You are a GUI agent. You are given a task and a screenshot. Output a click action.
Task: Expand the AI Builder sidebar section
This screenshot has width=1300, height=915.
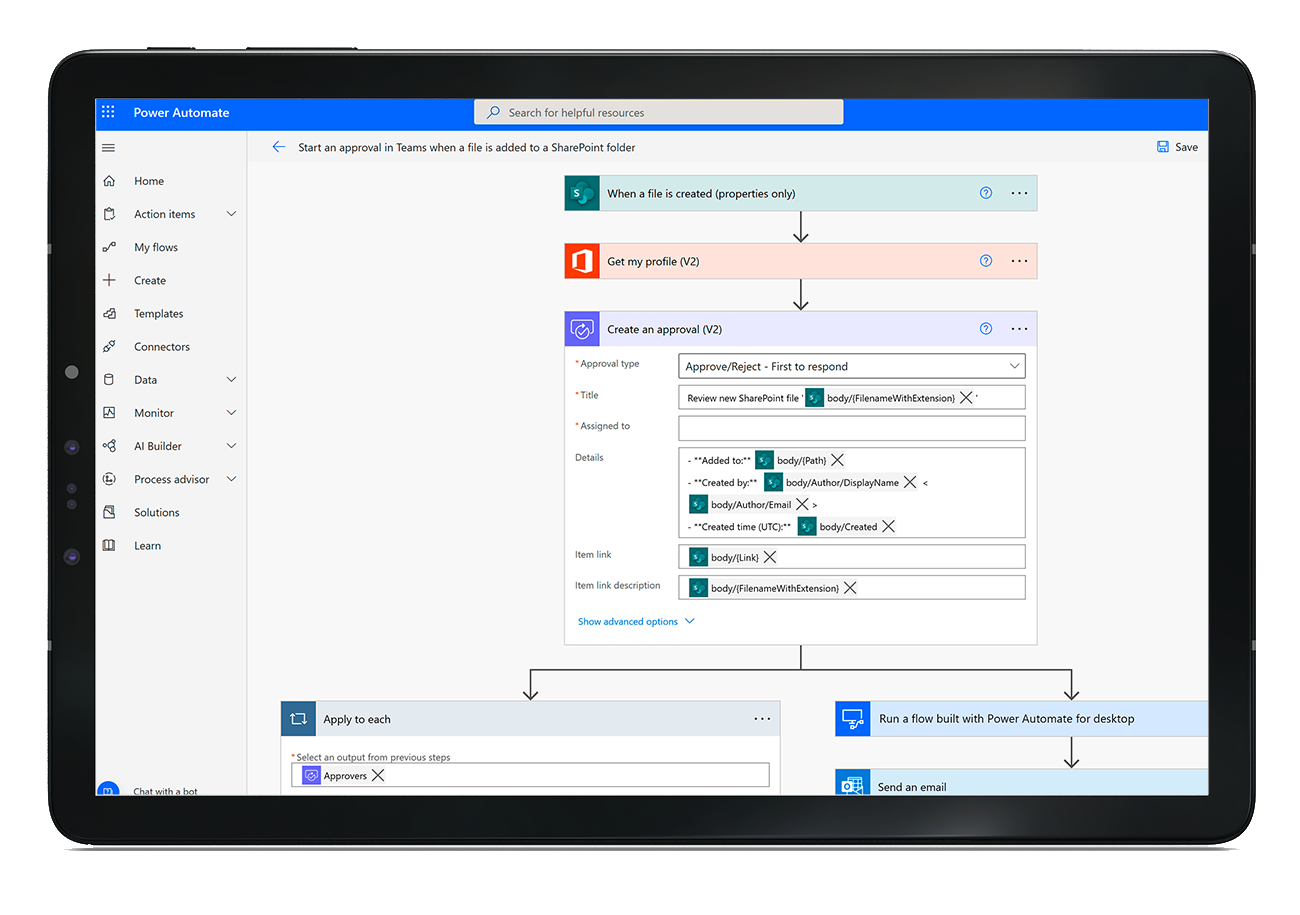(231, 446)
